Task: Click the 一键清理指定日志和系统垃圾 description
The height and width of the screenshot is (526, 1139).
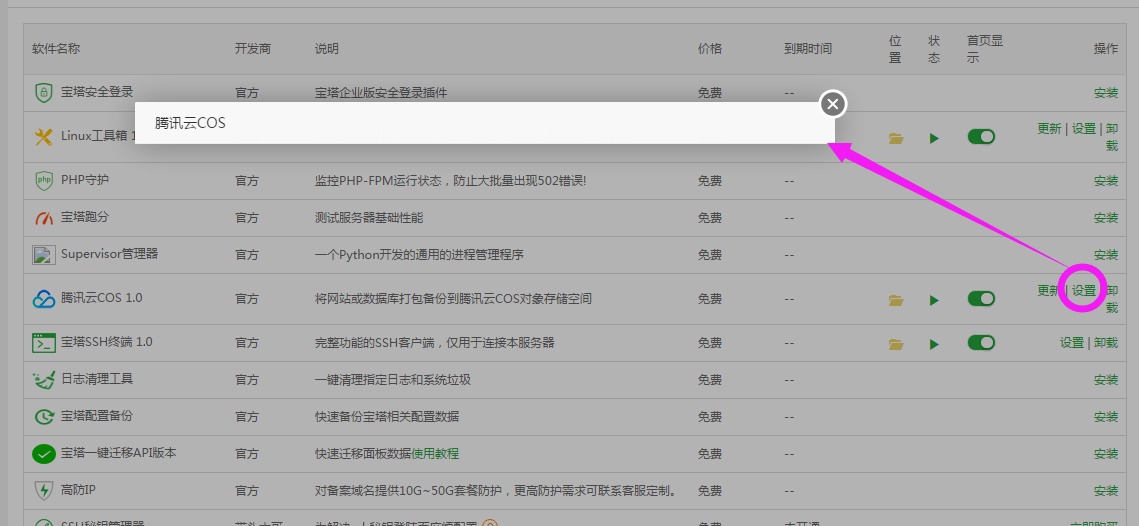Action: coord(393,379)
